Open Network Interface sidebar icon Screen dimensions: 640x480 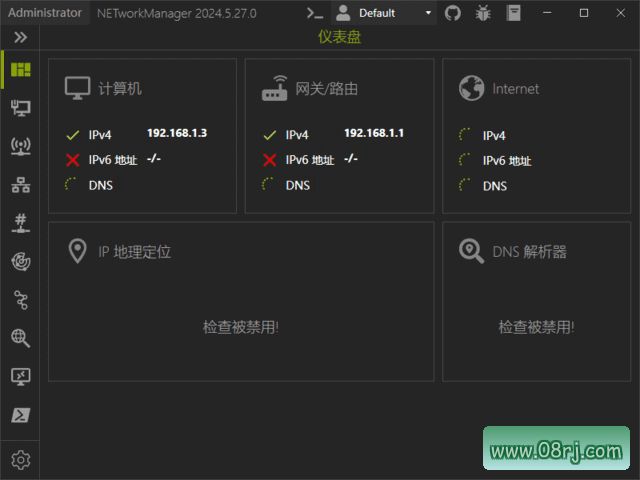coord(20,108)
